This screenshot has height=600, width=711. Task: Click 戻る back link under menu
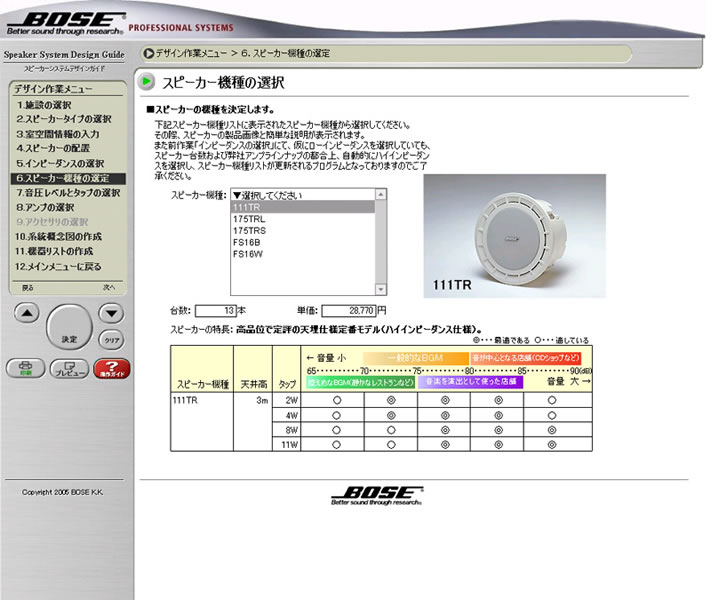[27, 287]
